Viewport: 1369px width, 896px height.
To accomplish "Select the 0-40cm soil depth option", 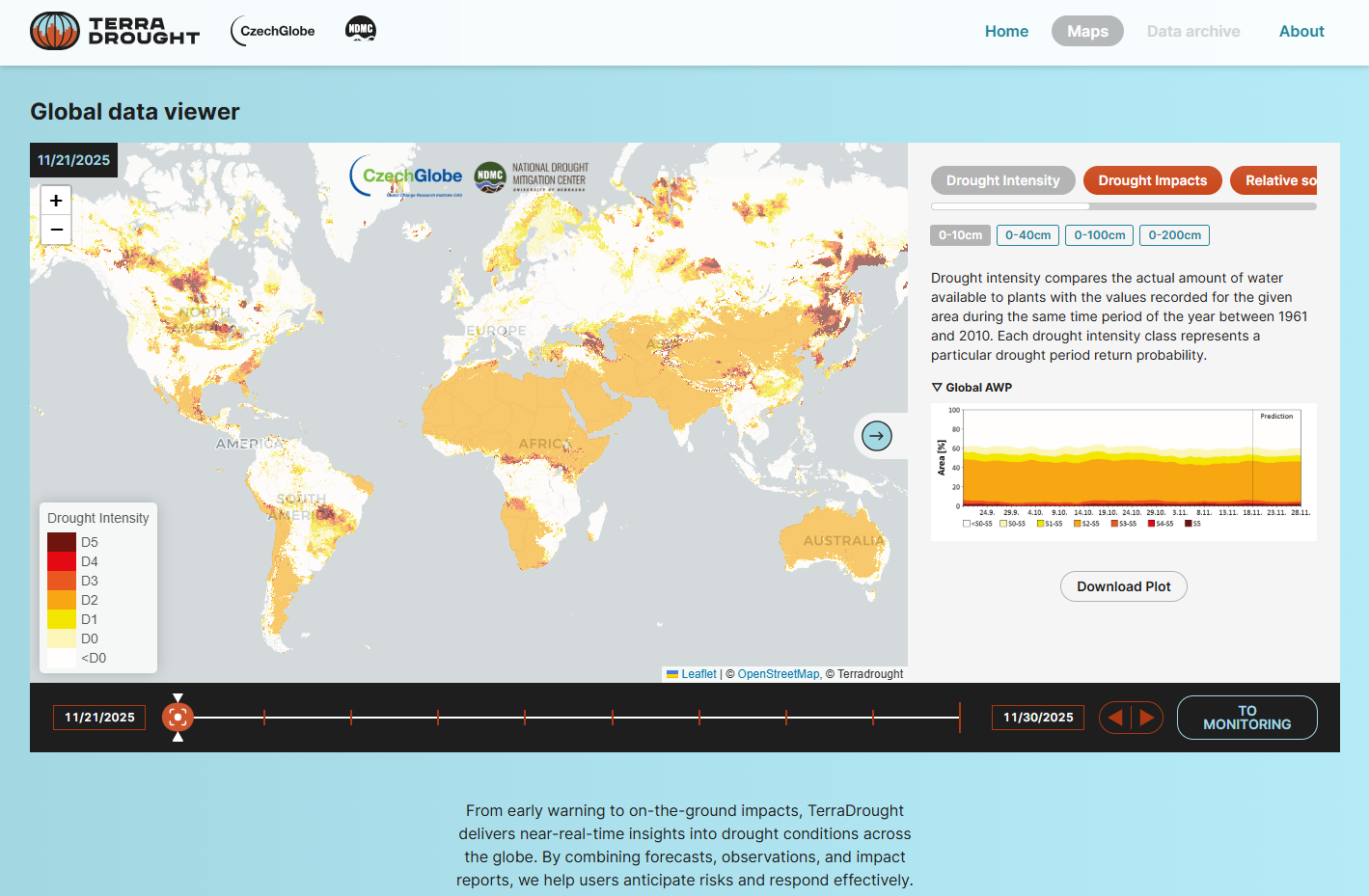I will point(1027,235).
